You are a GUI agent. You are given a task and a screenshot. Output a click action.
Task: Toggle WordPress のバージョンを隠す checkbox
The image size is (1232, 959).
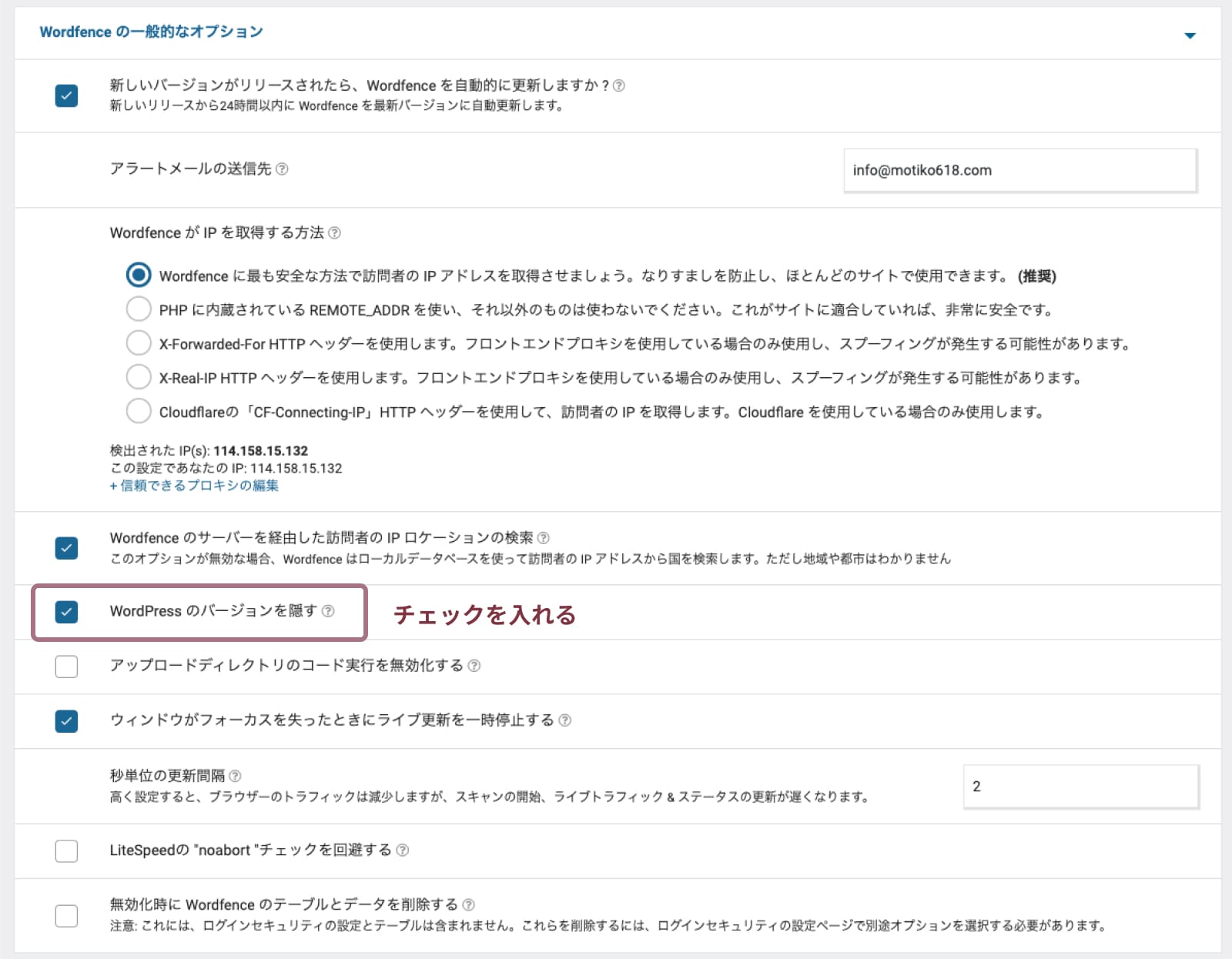pyautogui.click(x=66, y=612)
